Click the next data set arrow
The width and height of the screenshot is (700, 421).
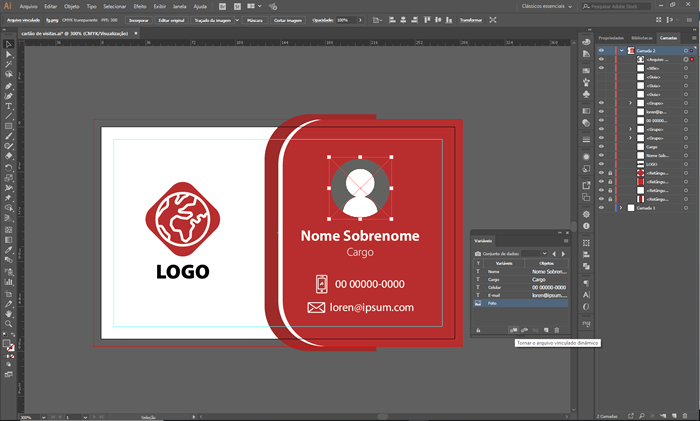(x=563, y=254)
